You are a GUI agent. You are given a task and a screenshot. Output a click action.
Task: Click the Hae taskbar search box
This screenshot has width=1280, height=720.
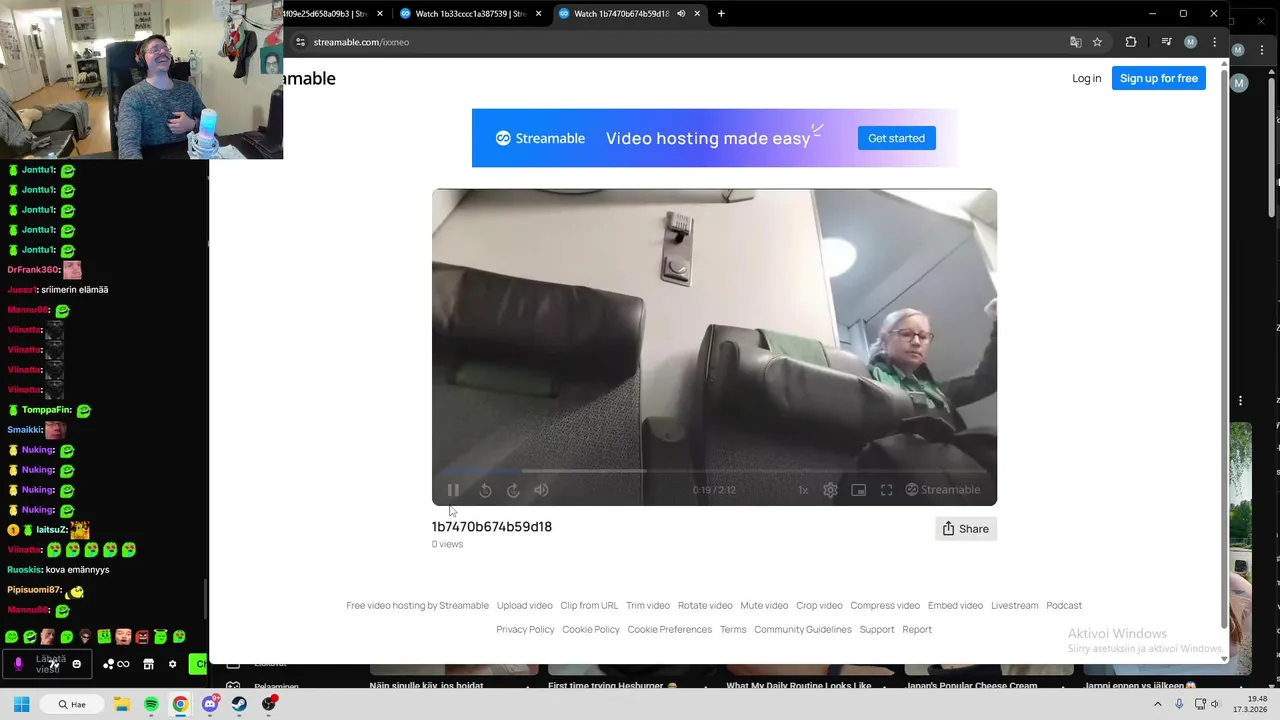point(71,704)
